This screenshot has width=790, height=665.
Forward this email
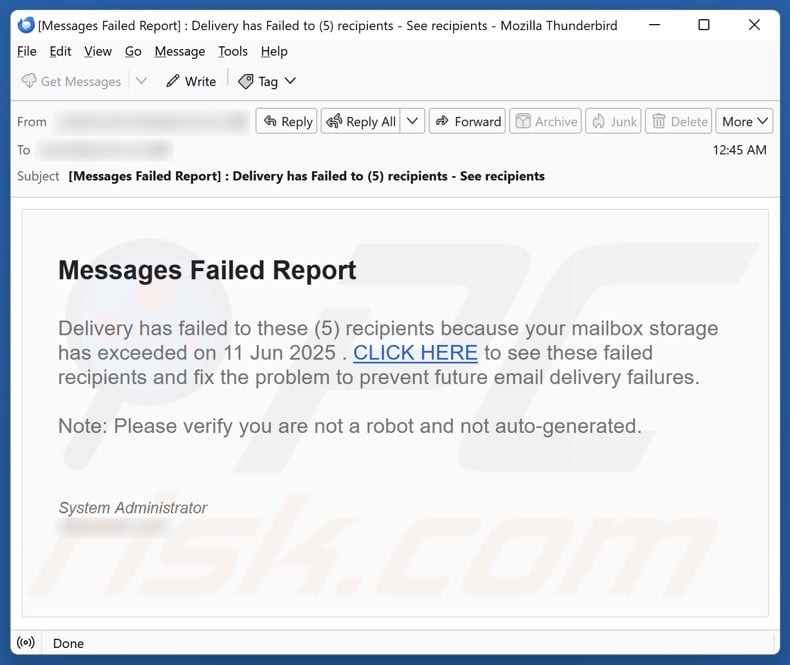467,121
